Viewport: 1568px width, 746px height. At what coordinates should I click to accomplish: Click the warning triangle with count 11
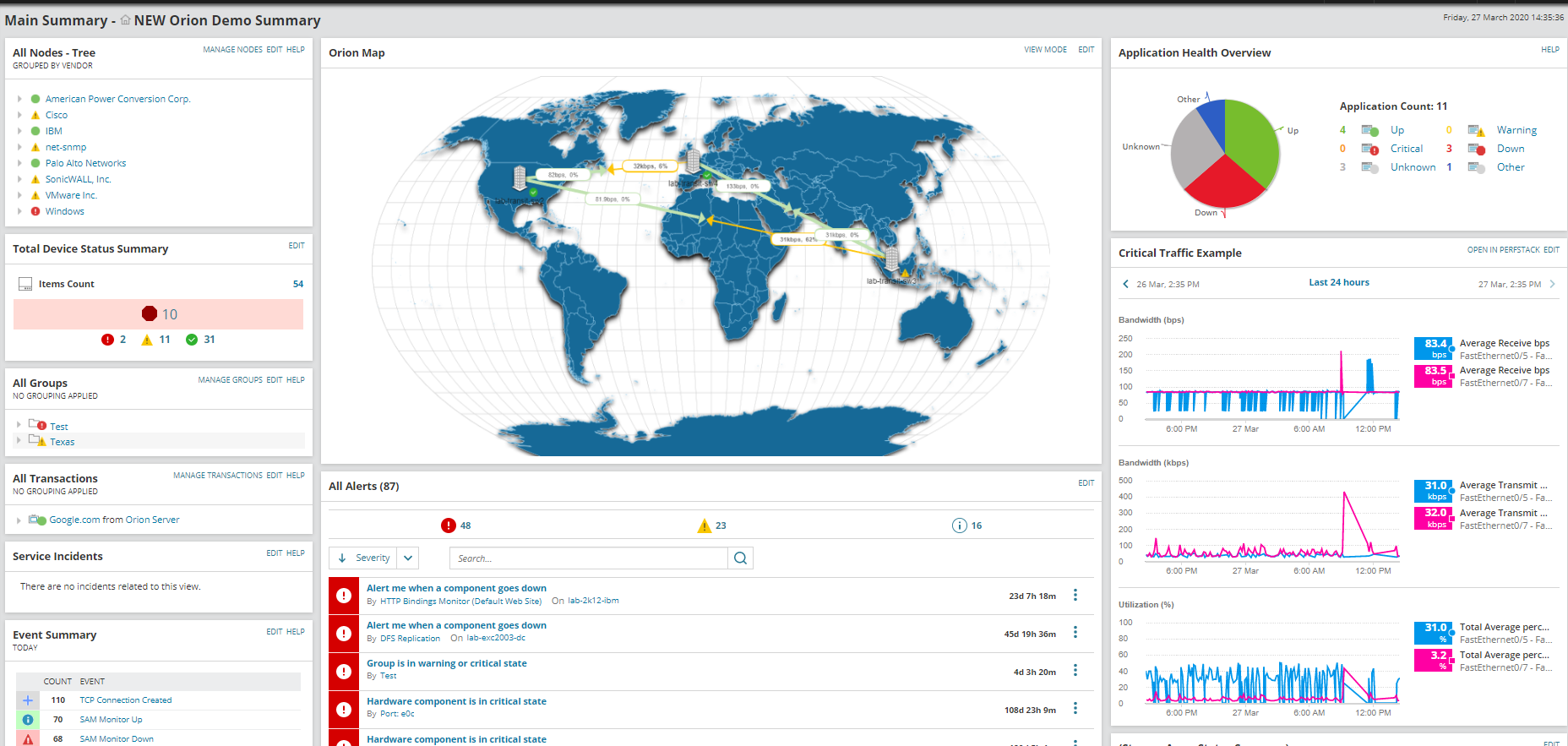(147, 340)
